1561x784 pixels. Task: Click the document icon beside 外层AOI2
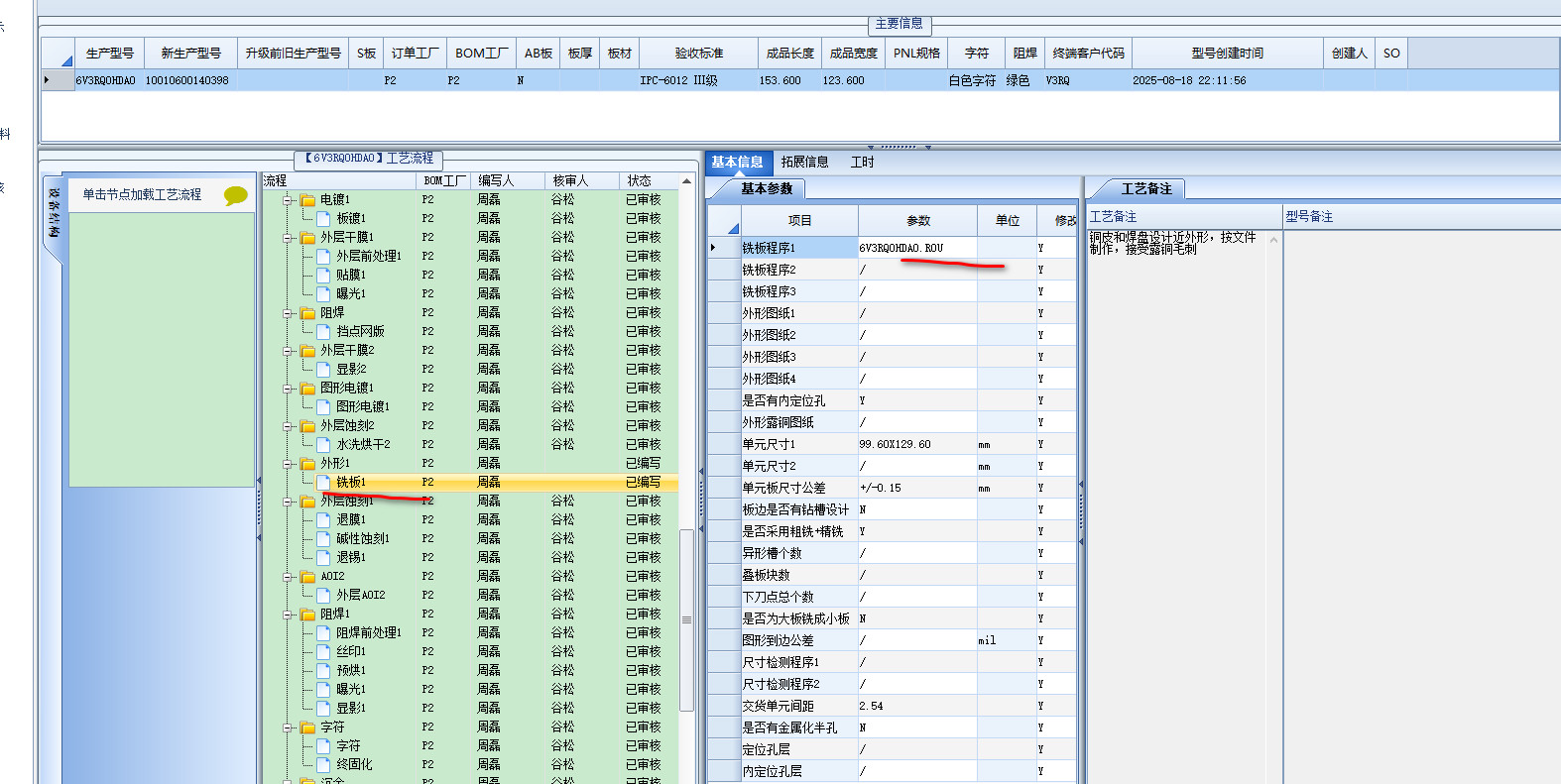coord(323,595)
